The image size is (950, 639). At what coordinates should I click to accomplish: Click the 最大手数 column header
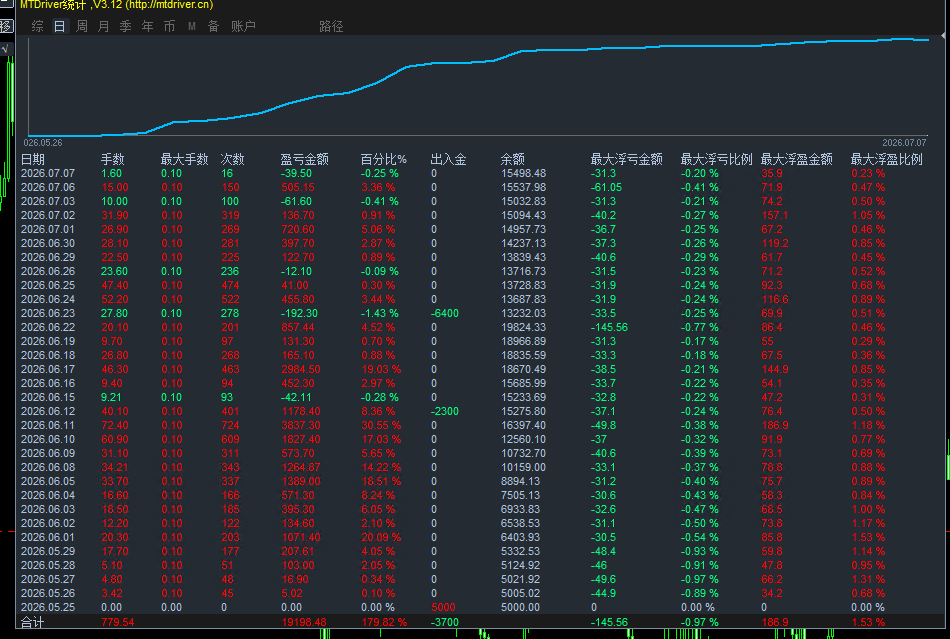184,159
